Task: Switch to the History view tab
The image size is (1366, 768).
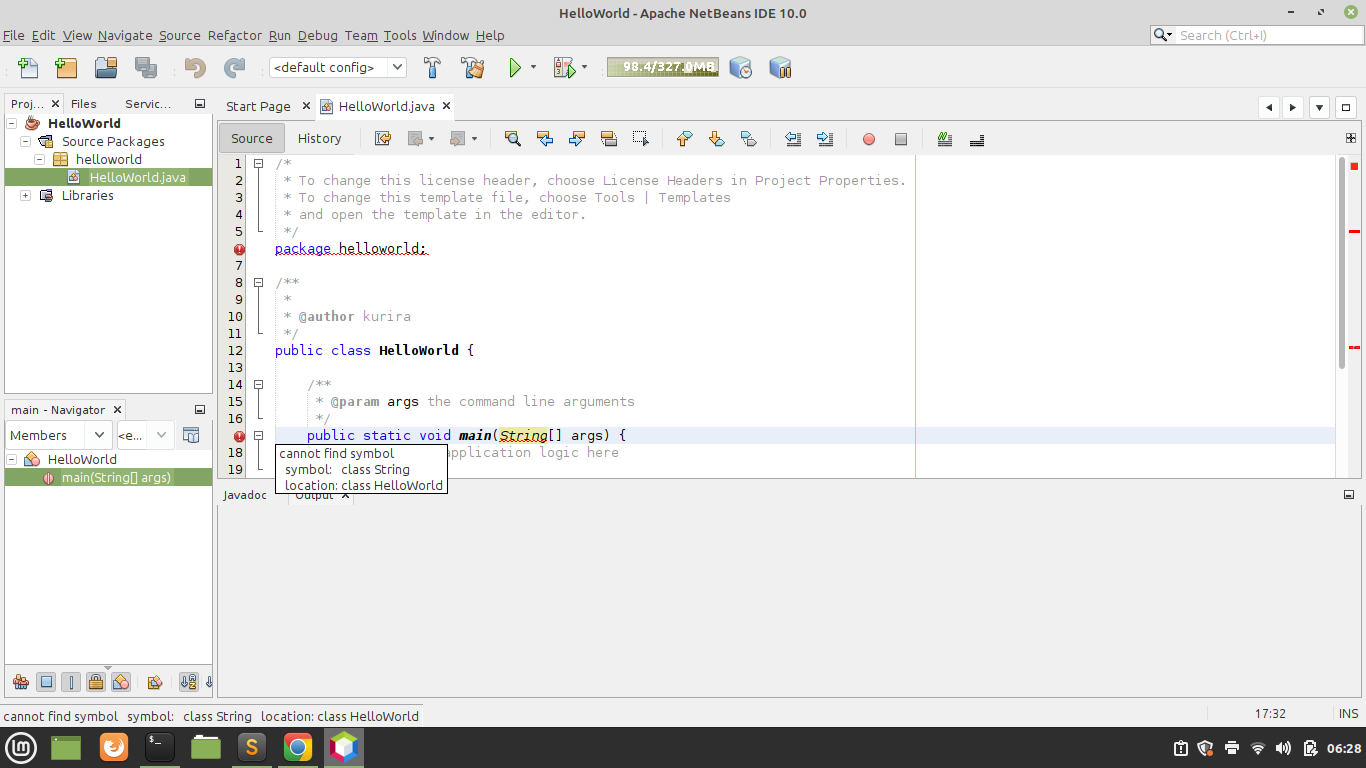Action: tap(320, 139)
